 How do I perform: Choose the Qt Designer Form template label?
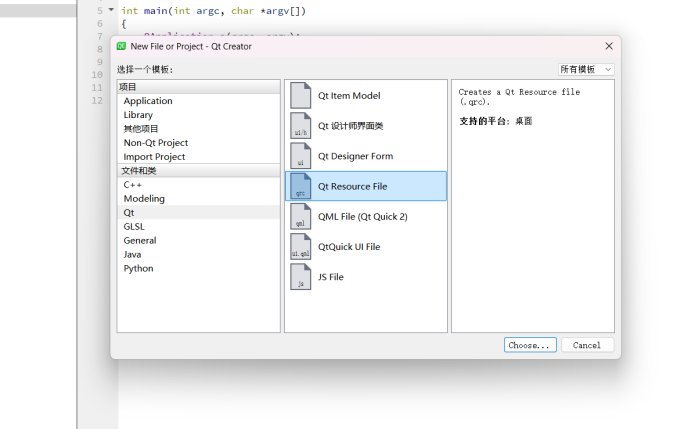[355, 156]
